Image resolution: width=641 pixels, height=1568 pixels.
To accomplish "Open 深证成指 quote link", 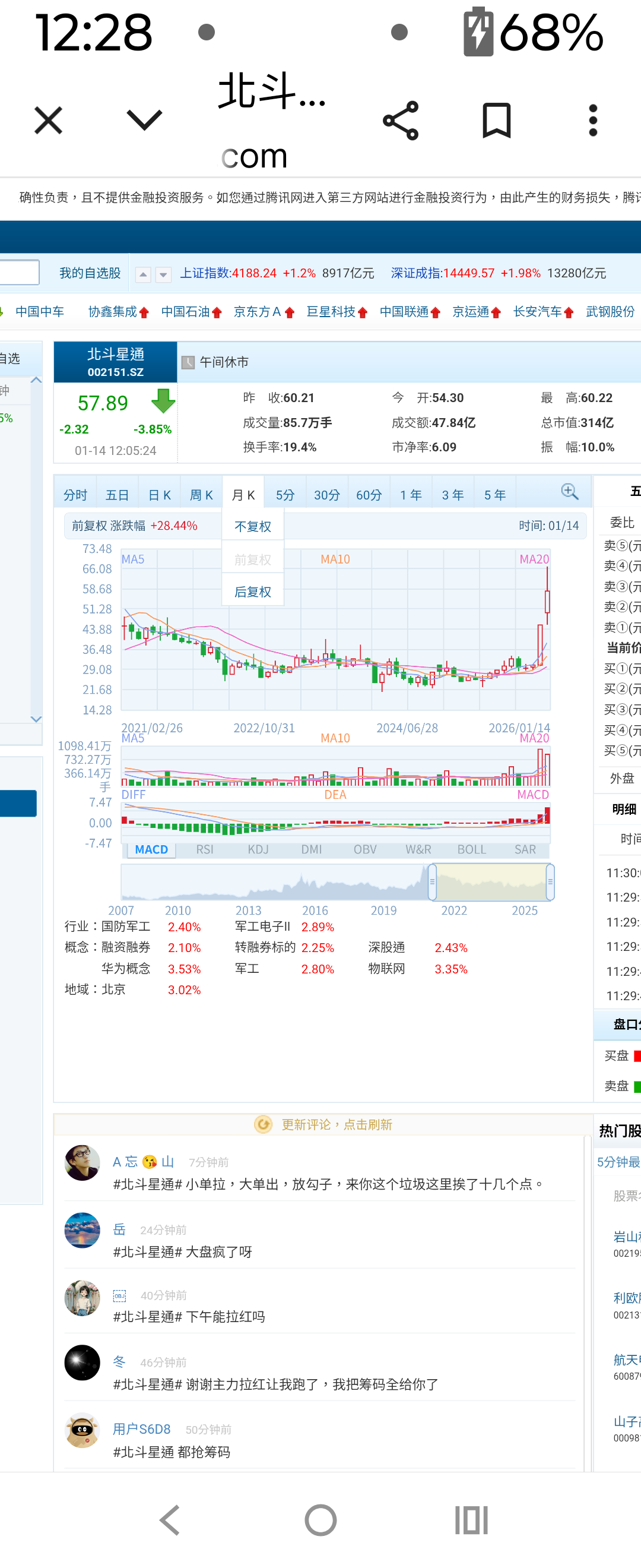I will point(417,273).
